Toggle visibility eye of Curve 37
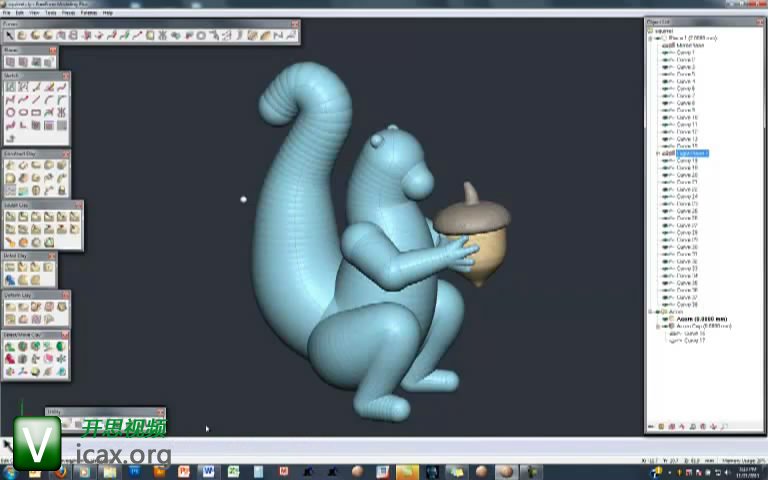 [x=665, y=298]
